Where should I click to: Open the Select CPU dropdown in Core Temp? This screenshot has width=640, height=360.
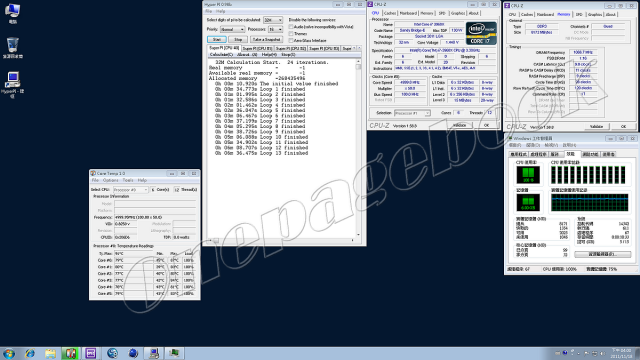pos(130,190)
